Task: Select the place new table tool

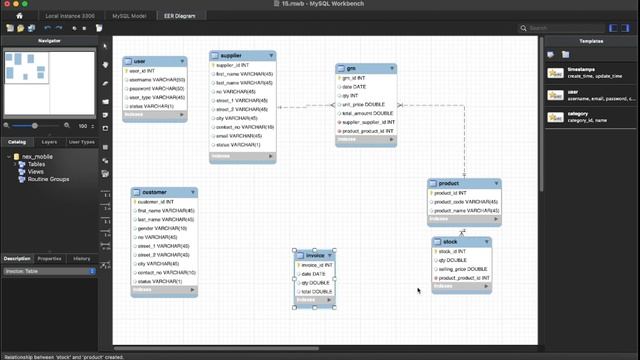Action: coord(105,147)
